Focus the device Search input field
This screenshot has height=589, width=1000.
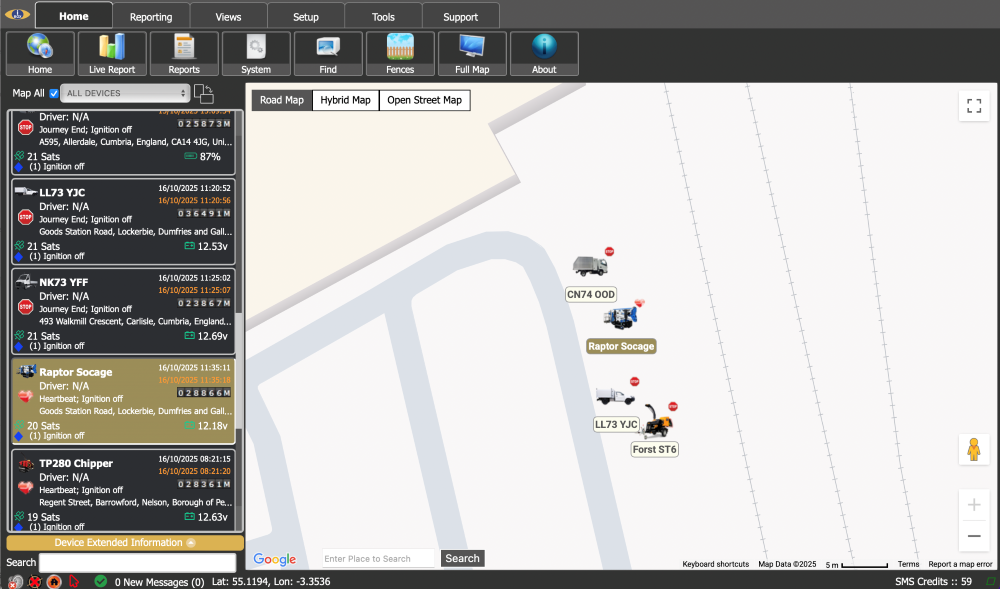(137, 562)
